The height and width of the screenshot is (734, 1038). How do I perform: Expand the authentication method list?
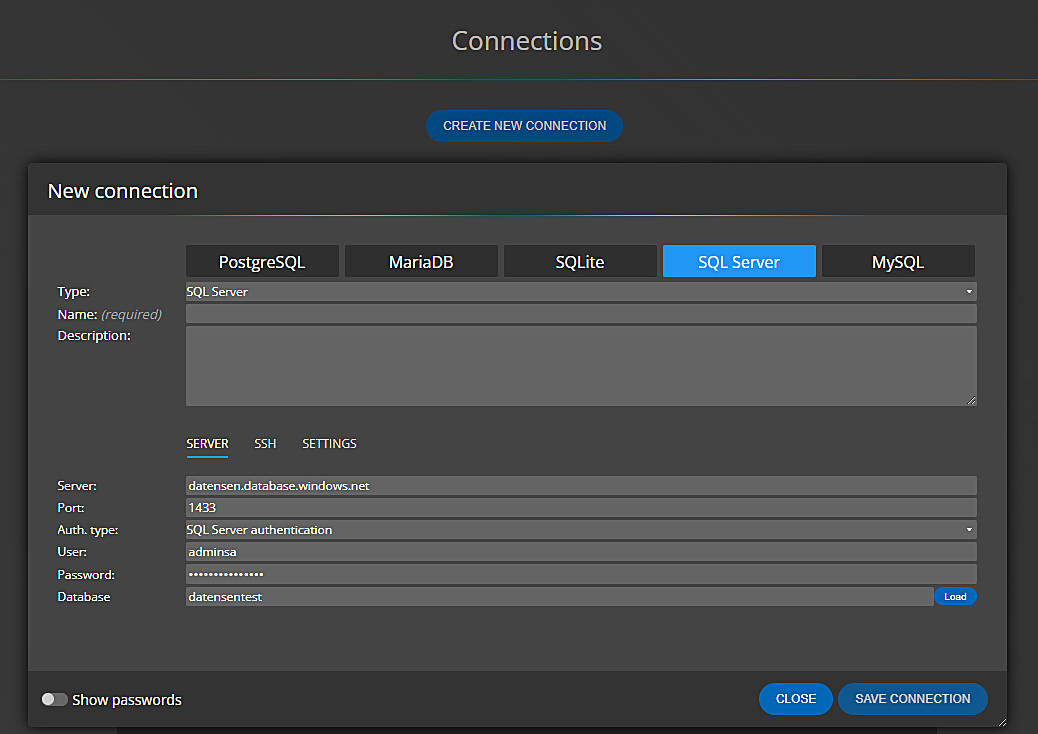point(967,529)
